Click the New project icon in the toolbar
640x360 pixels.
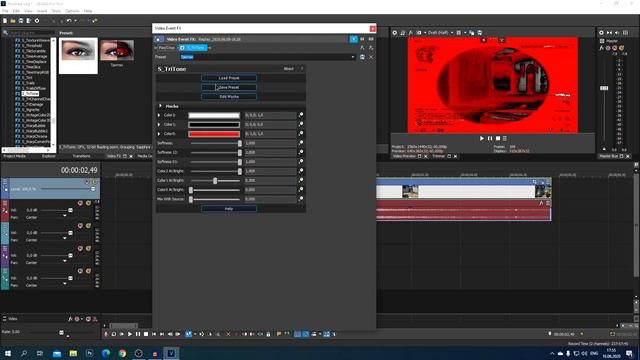(x=5, y=20)
